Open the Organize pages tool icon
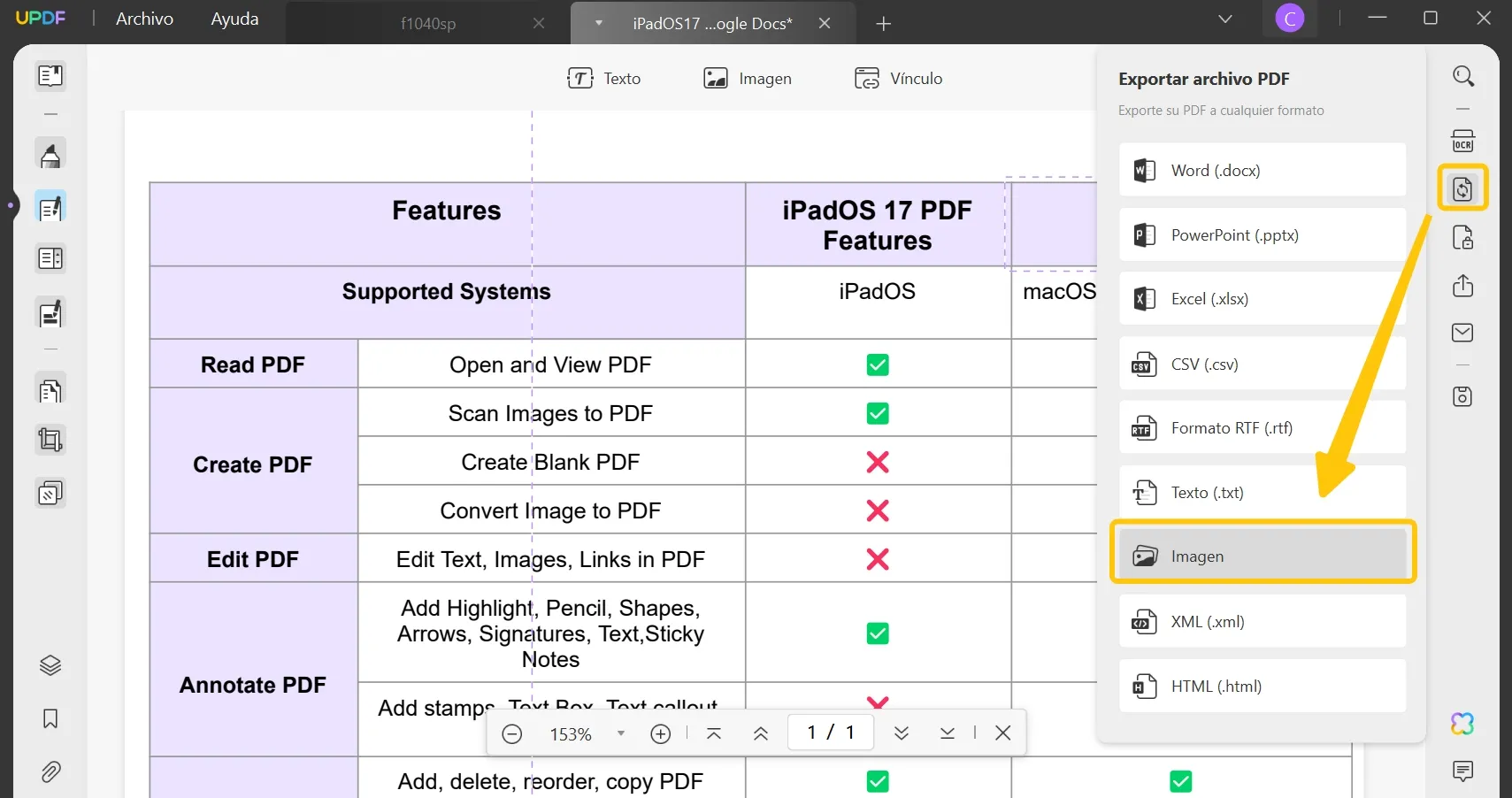Viewport: 1512px width, 798px height. click(50, 259)
